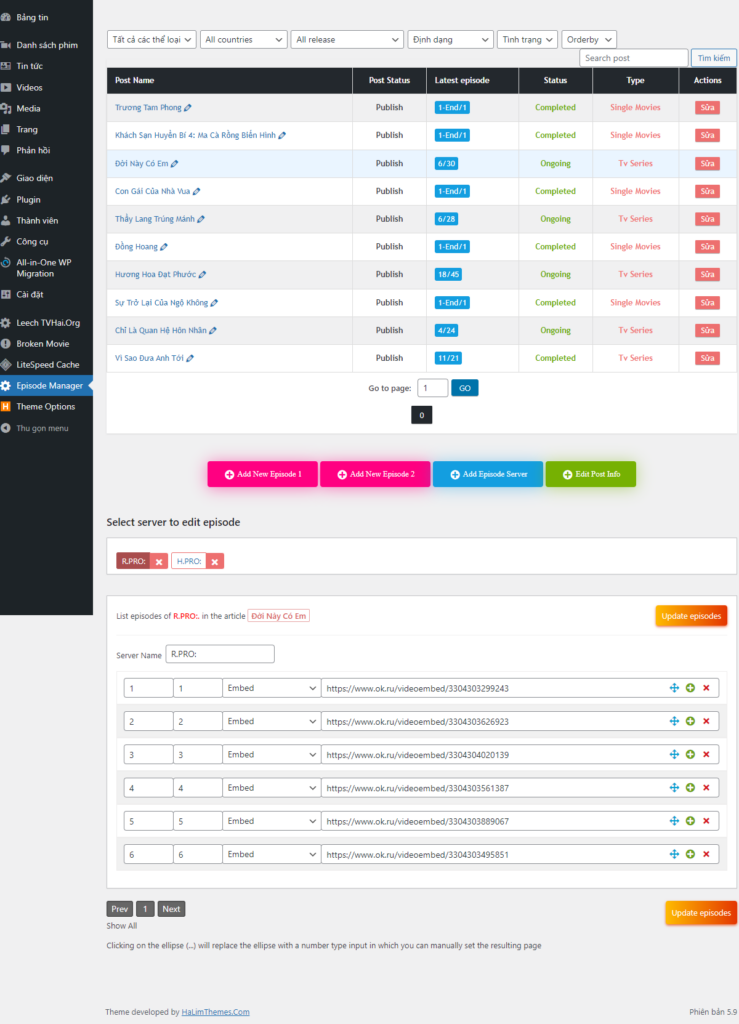Click the move handle icon on episode 1 row
This screenshot has height=1024, width=739.
point(674,688)
